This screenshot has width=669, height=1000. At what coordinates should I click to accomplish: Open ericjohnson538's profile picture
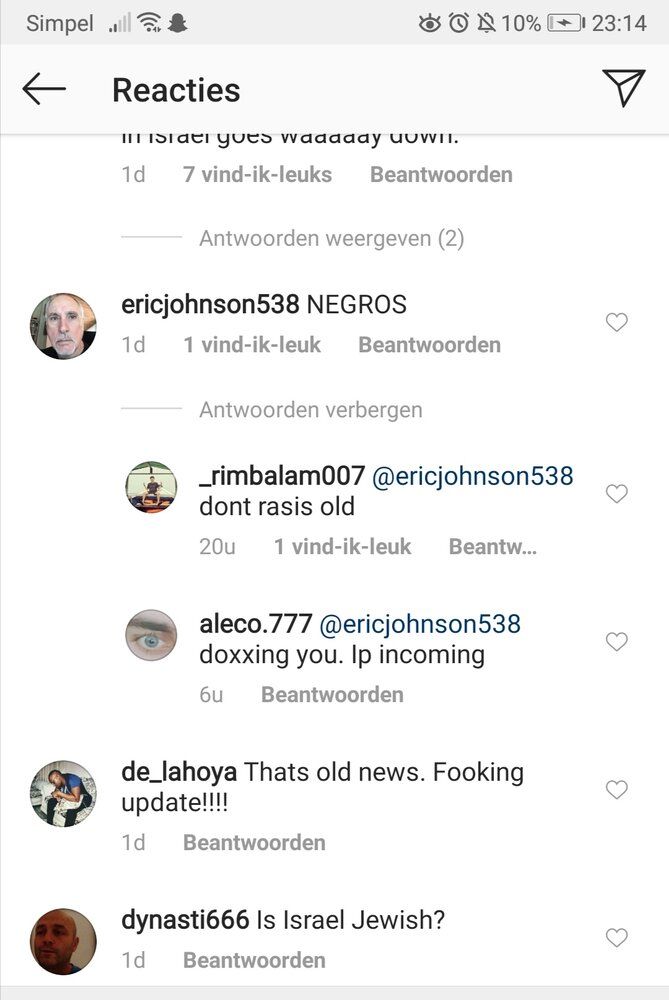[x=63, y=326]
